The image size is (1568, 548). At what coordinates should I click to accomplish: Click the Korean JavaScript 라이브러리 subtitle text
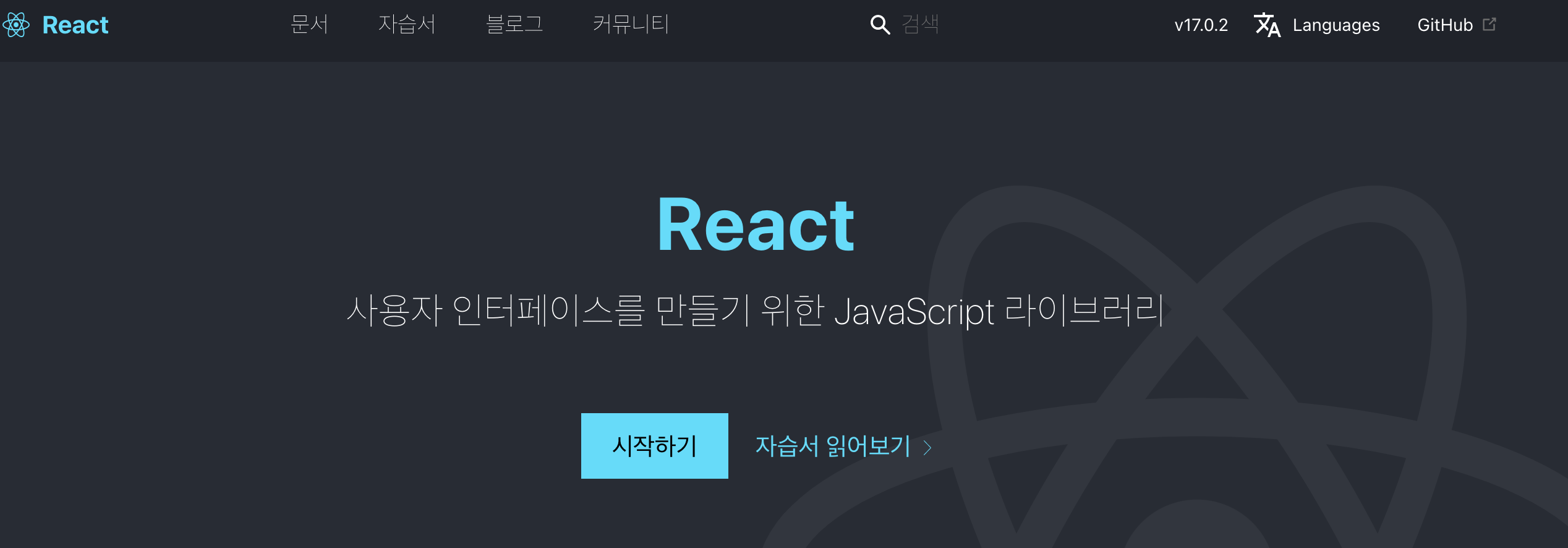pos(756,310)
